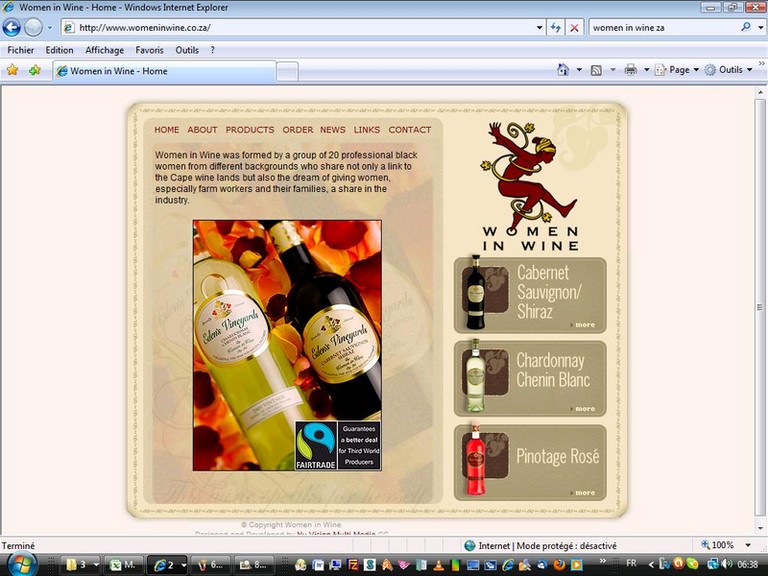
Task: Click the Refresh page icon
Action: point(556,28)
